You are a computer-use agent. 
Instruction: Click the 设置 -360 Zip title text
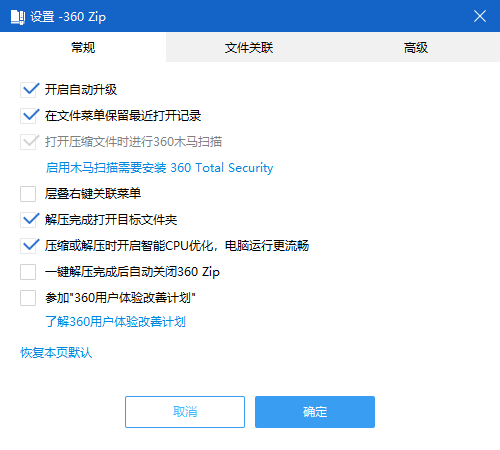tap(68, 17)
